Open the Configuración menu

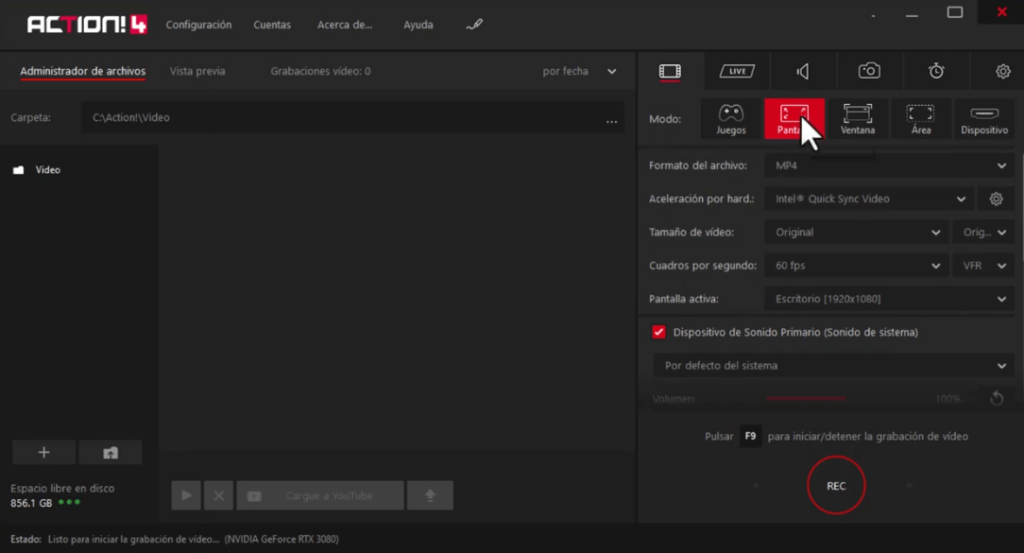coord(198,25)
